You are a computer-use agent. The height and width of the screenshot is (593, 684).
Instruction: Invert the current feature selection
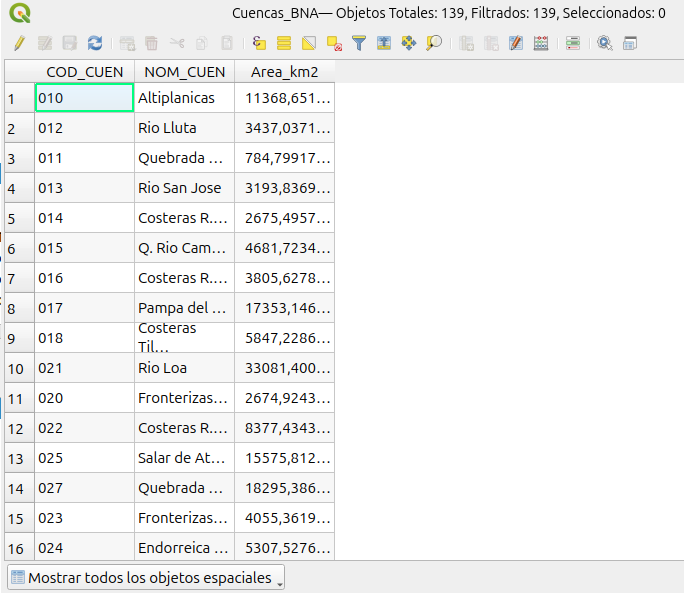pyautogui.click(x=309, y=43)
